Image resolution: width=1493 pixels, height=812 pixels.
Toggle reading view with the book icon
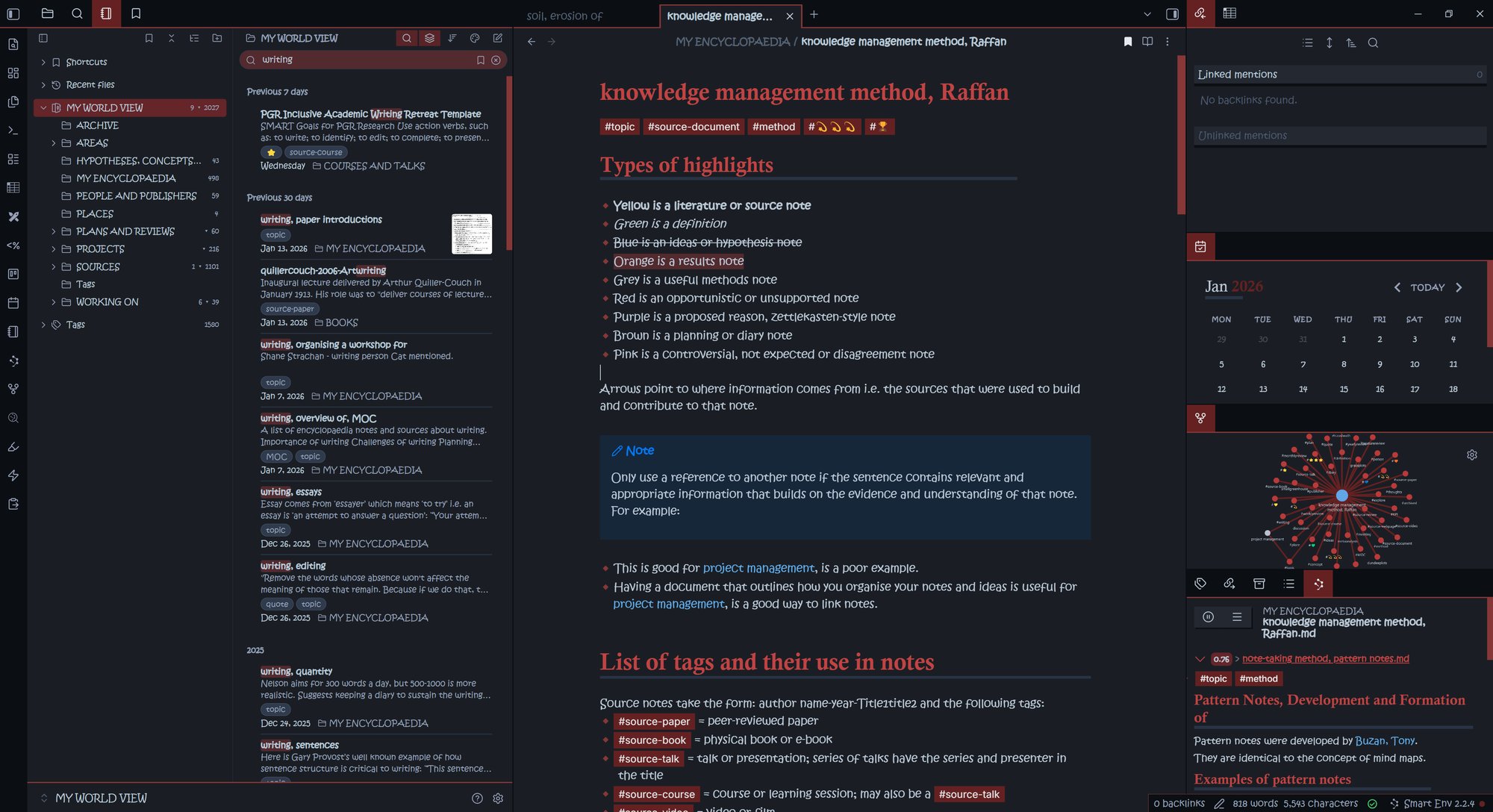coord(1147,42)
